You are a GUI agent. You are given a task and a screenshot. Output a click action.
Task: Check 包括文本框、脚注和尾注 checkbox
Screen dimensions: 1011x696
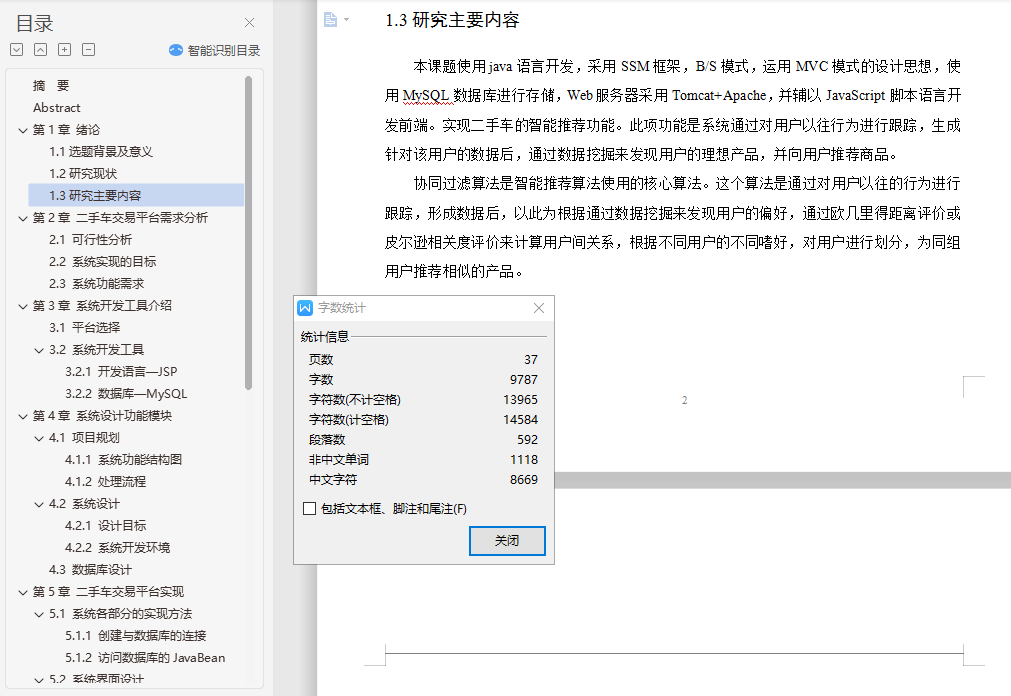coord(309,509)
